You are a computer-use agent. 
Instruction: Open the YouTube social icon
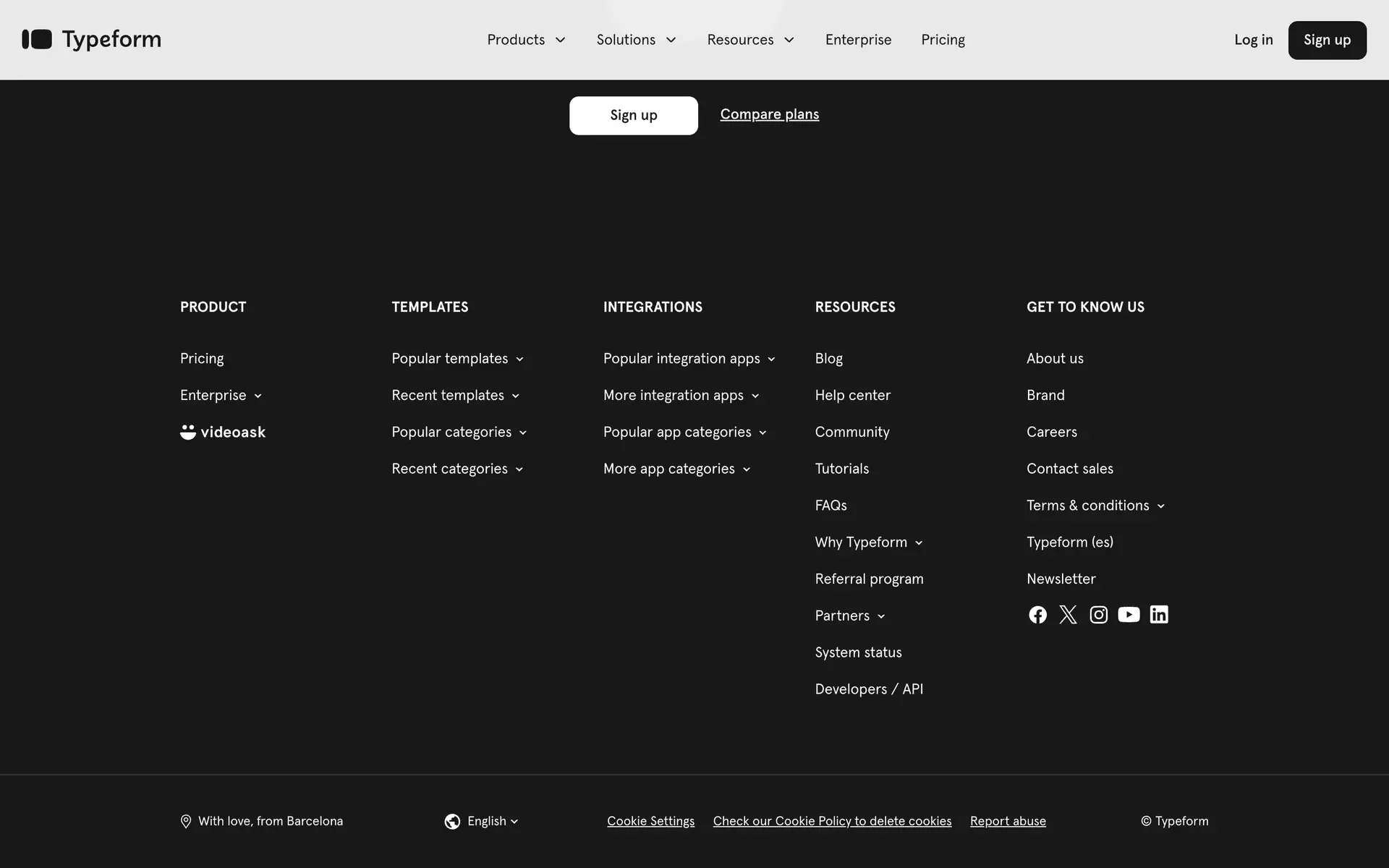point(1129,615)
